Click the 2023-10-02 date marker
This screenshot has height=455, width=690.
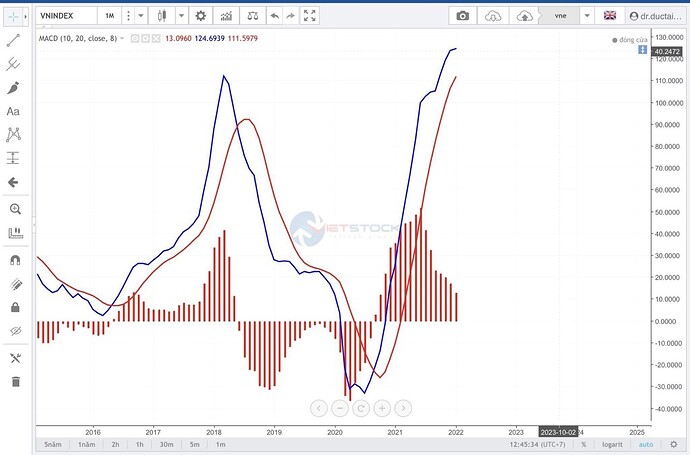558,432
